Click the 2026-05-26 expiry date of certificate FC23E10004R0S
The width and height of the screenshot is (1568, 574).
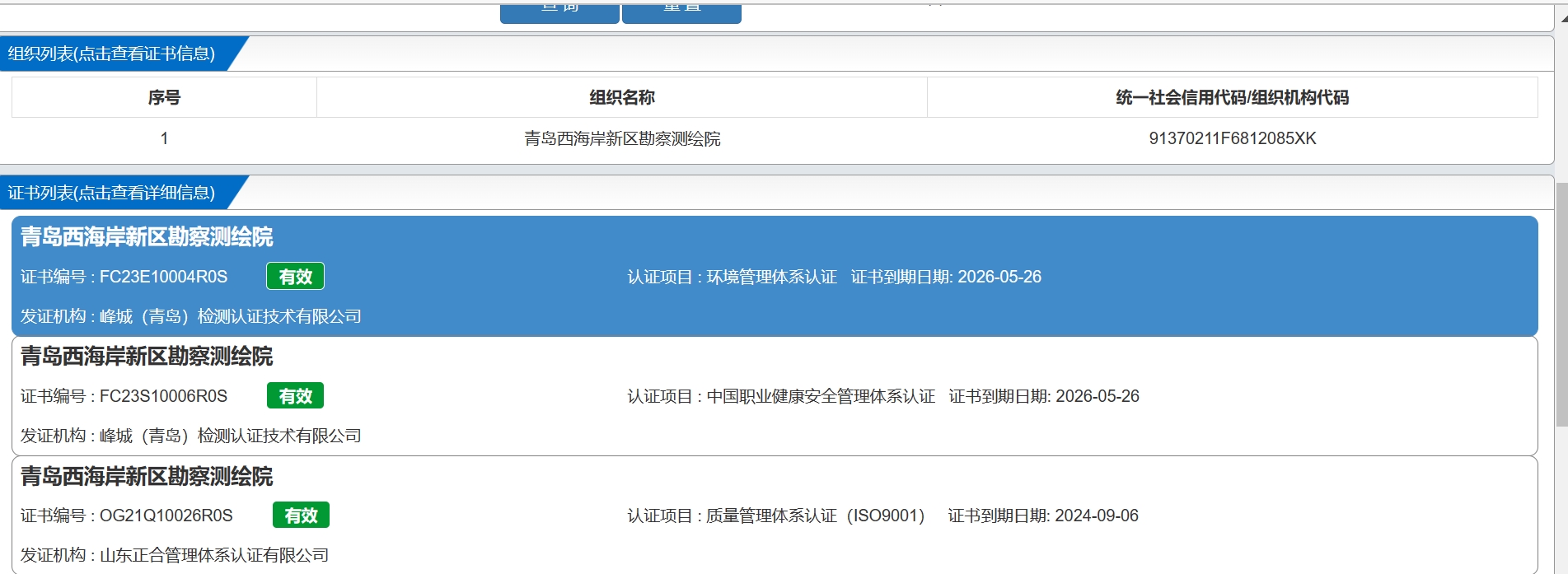tap(999, 277)
